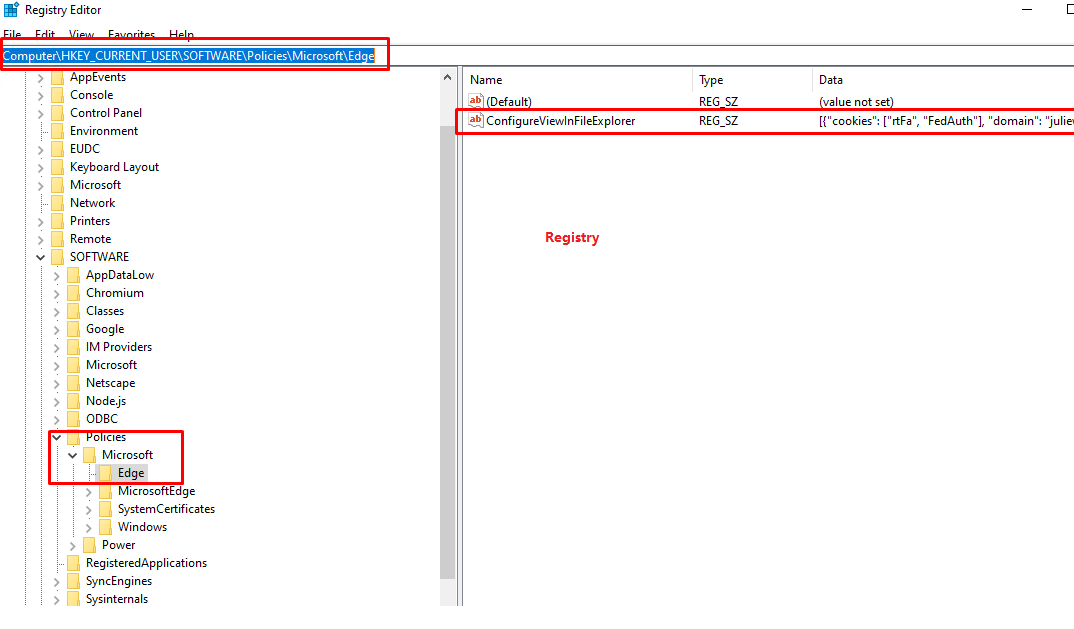
Task: Click the ab icon beside (Default) value
Action: tap(475, 101)
